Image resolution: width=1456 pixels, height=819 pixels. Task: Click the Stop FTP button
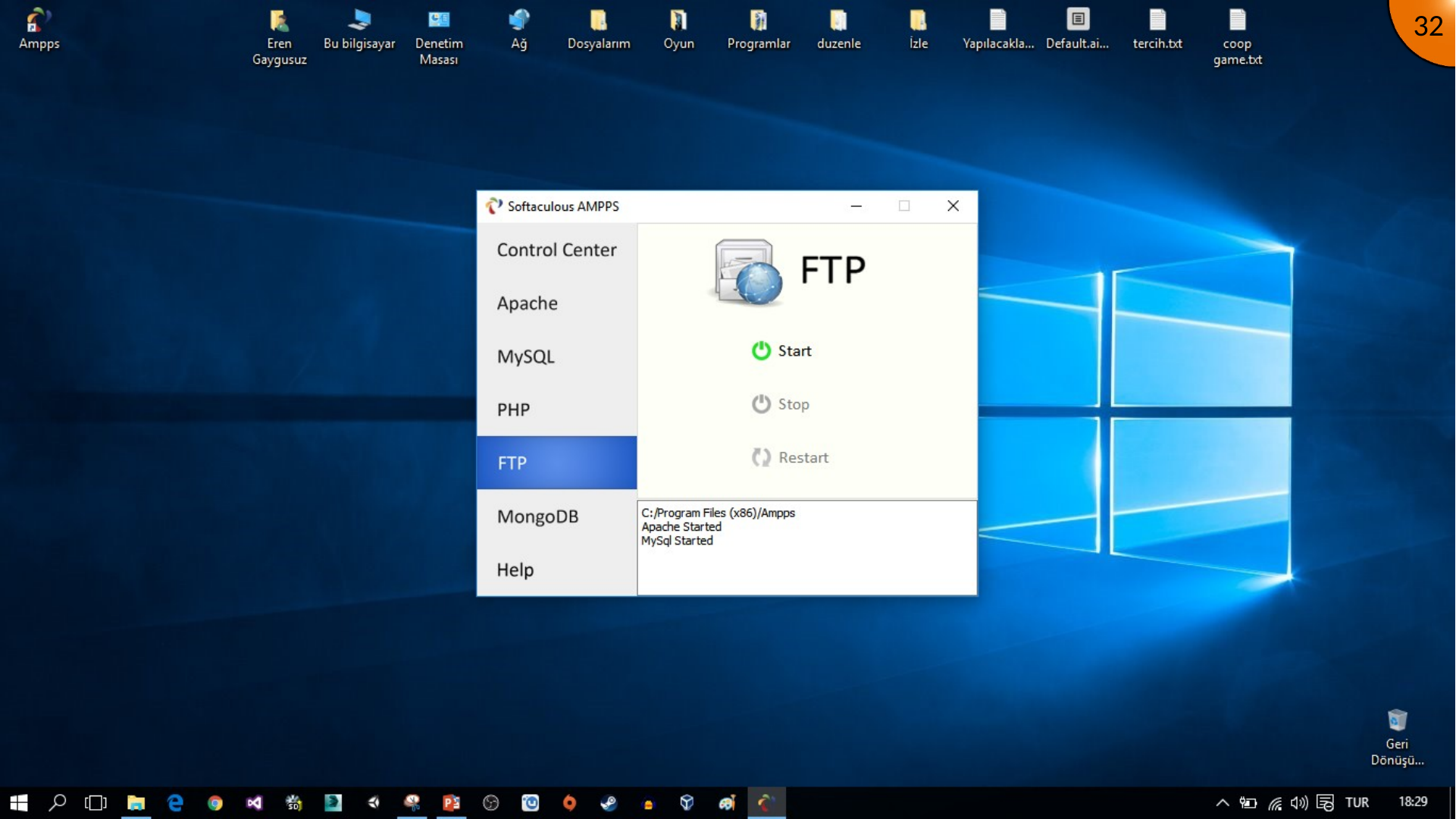[x=781, y=404]
